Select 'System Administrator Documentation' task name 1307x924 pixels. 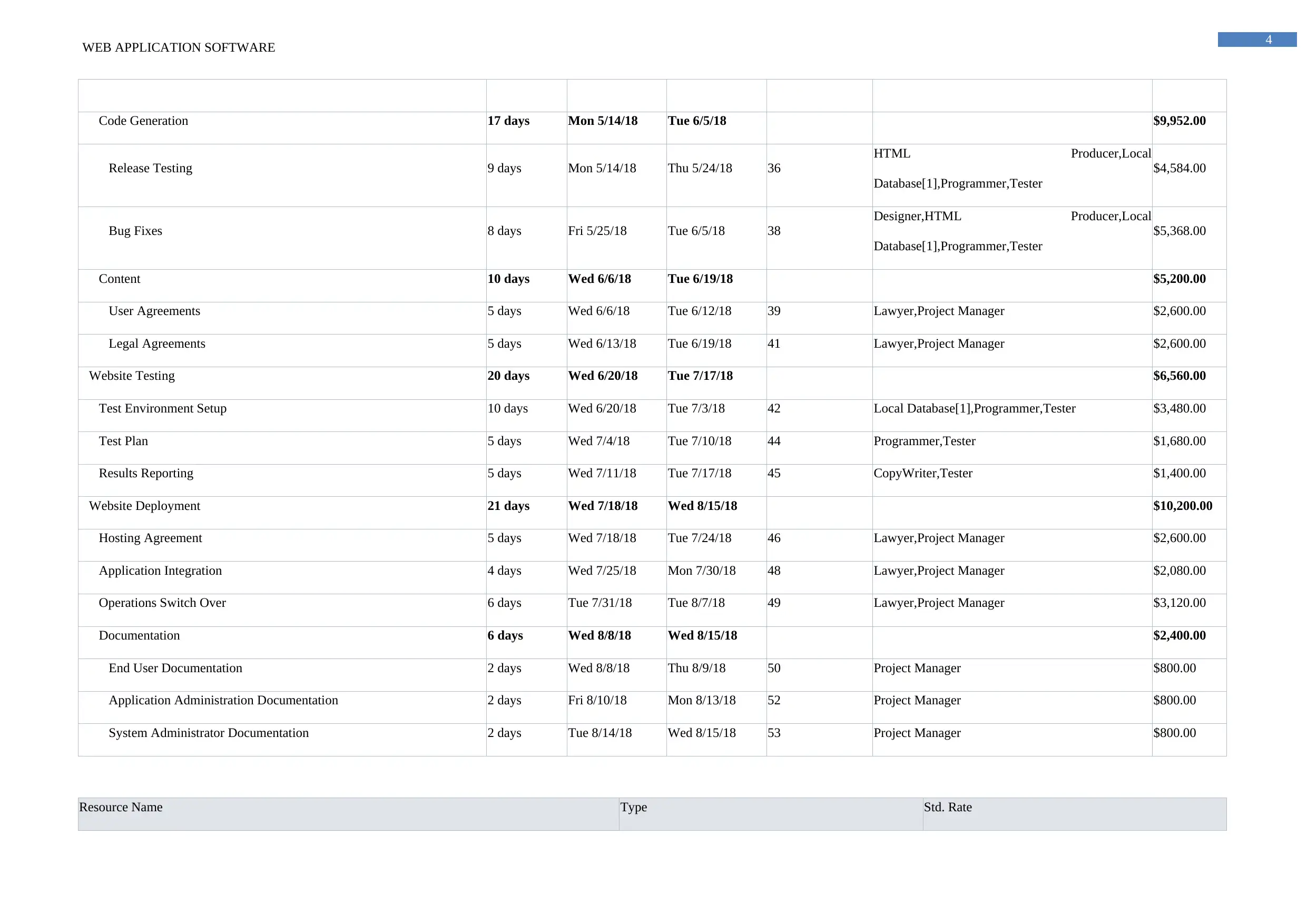tap(209, 733)
